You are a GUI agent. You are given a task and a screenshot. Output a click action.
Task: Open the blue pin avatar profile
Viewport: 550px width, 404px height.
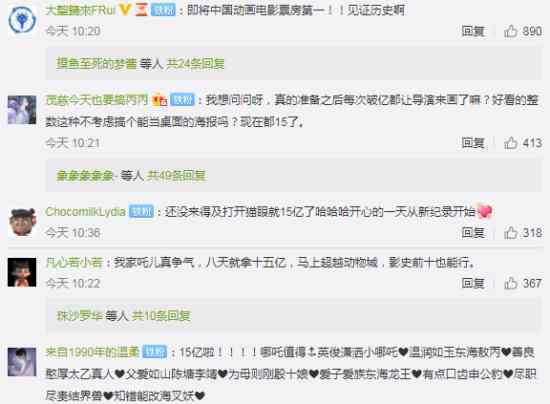pyautogui.click(x=22, y=21)
